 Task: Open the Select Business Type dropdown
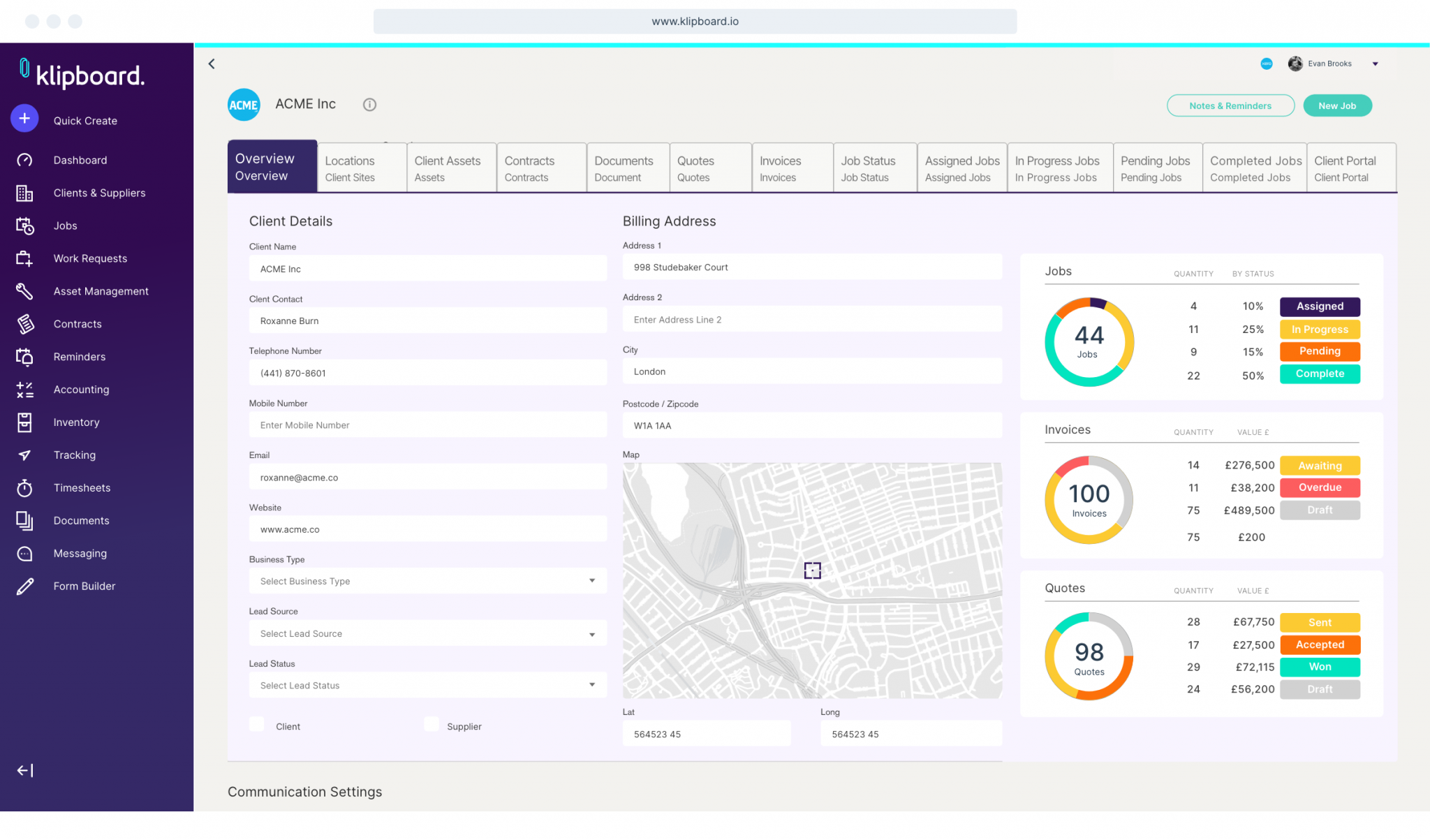click(592, 580)
